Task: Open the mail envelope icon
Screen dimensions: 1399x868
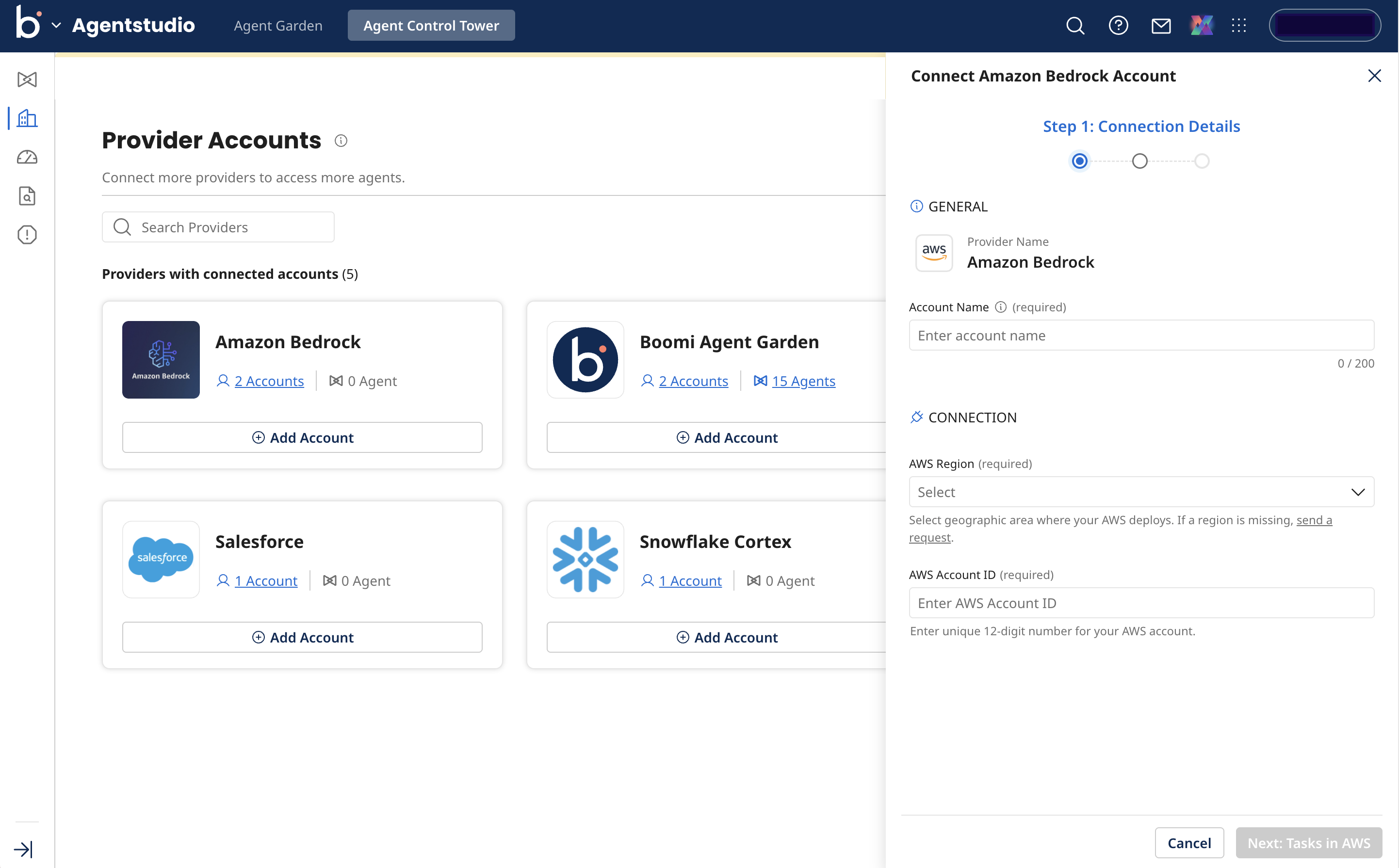Action: click(x=1161, y=26)
